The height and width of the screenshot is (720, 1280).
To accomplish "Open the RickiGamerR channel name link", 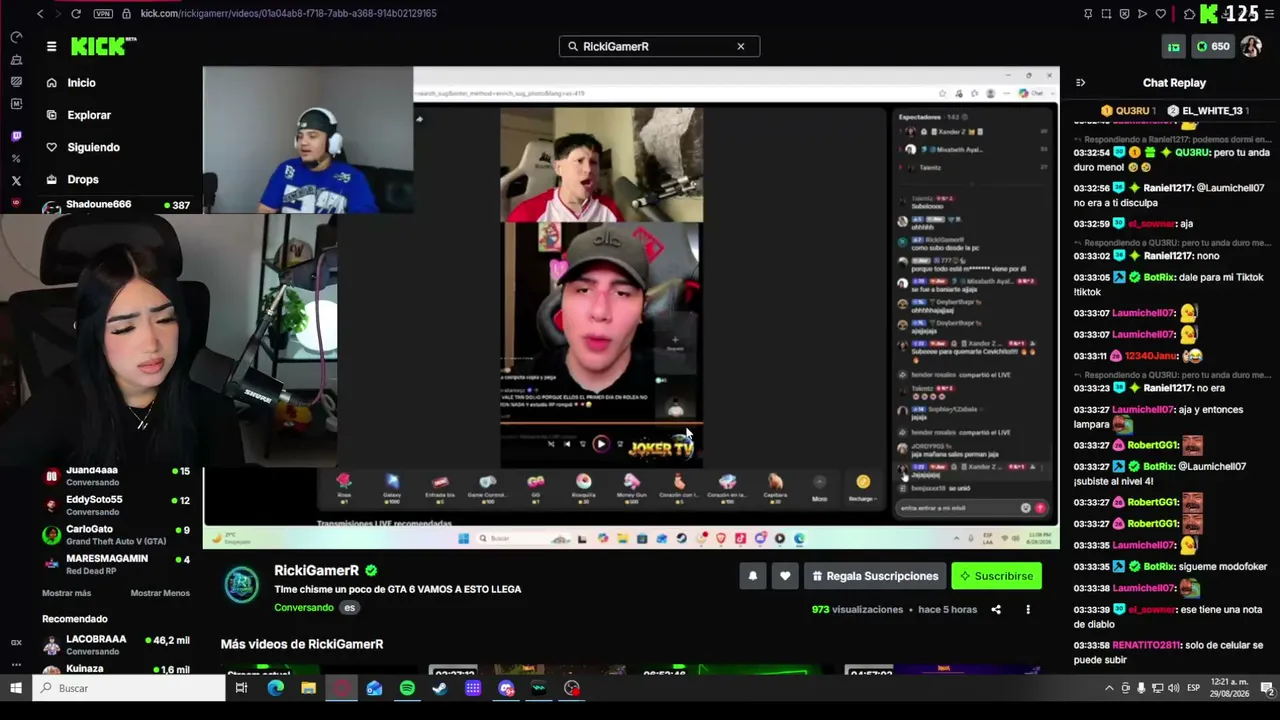I will point(316,570).
